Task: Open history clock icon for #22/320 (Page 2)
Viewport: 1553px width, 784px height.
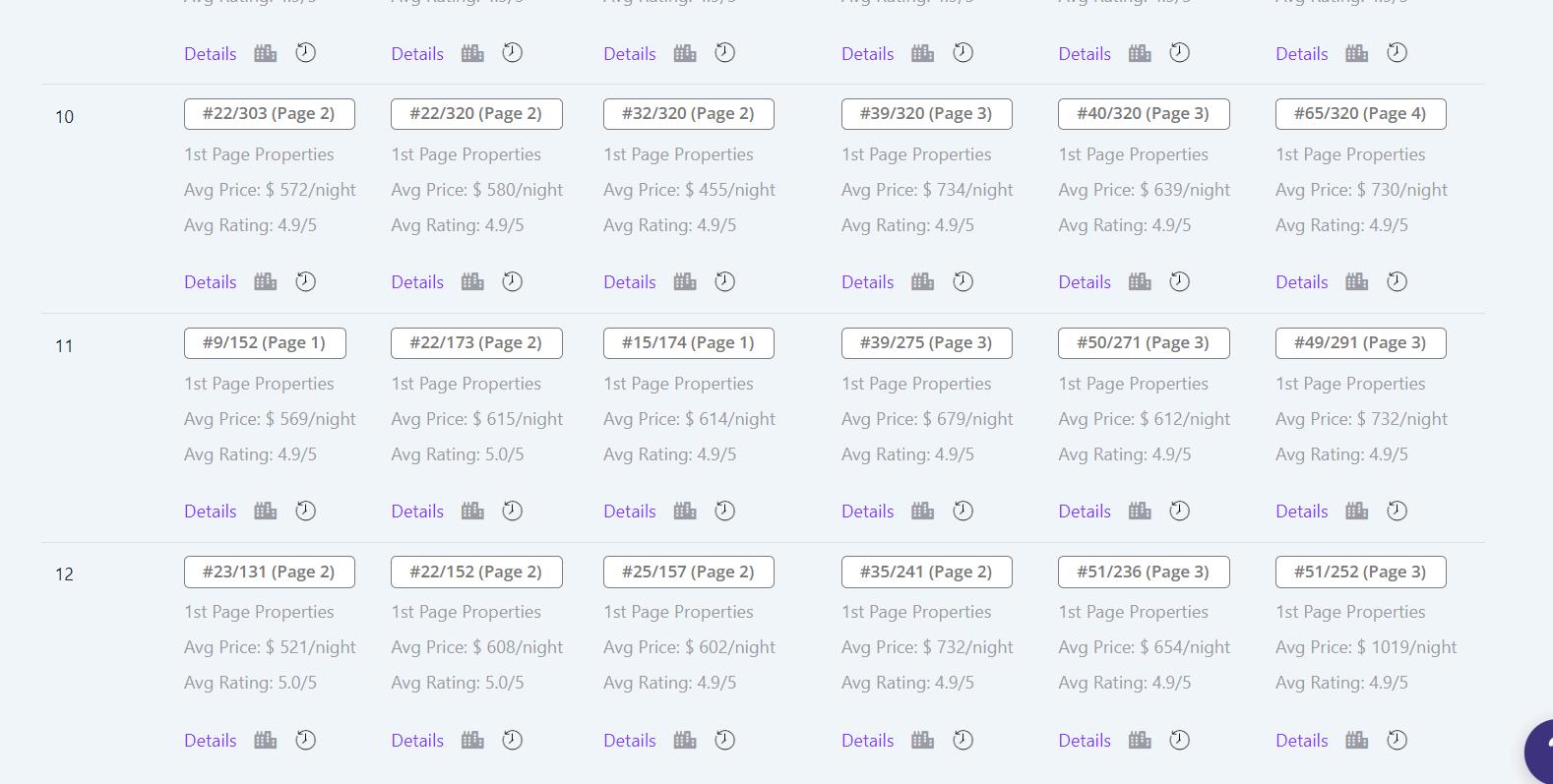Action: pyautogui.click(x=513, y=281)
